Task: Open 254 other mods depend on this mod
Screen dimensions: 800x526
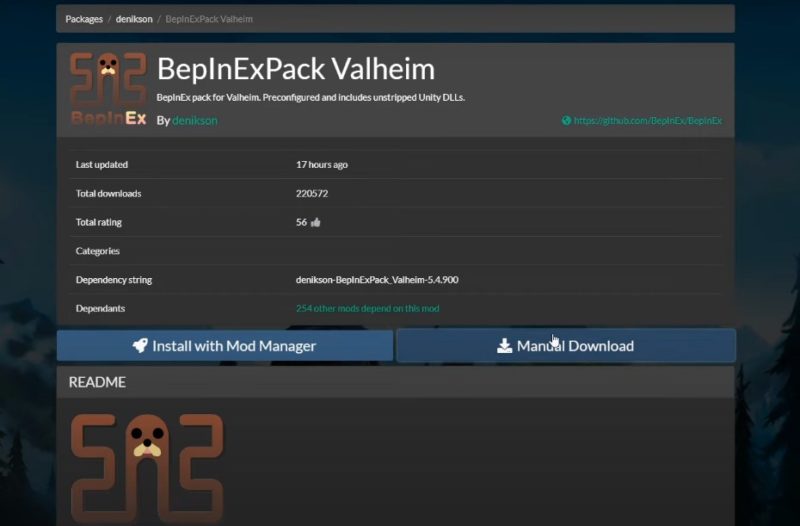Action: tap(367, 308)
